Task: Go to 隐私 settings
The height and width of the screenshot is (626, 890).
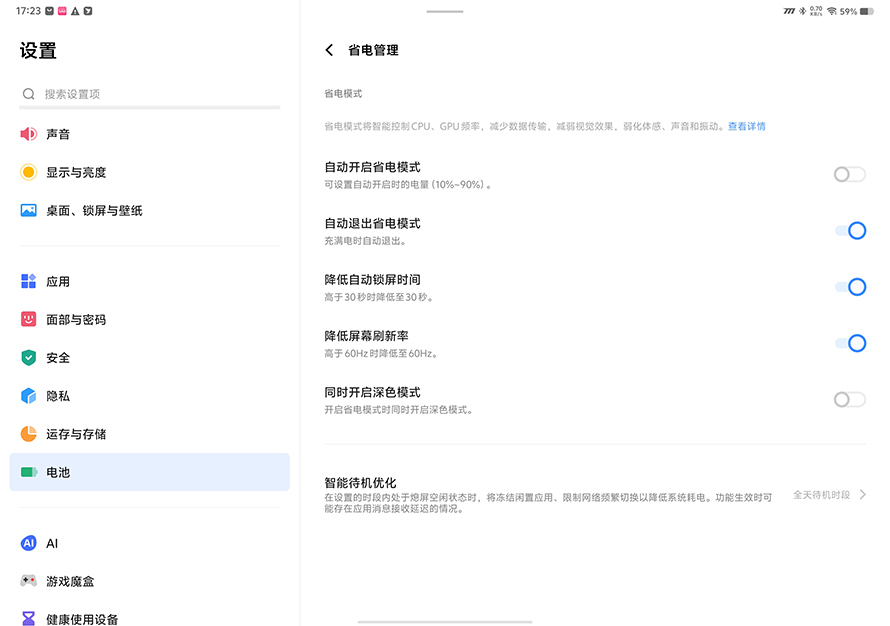Action: [150, 396]
